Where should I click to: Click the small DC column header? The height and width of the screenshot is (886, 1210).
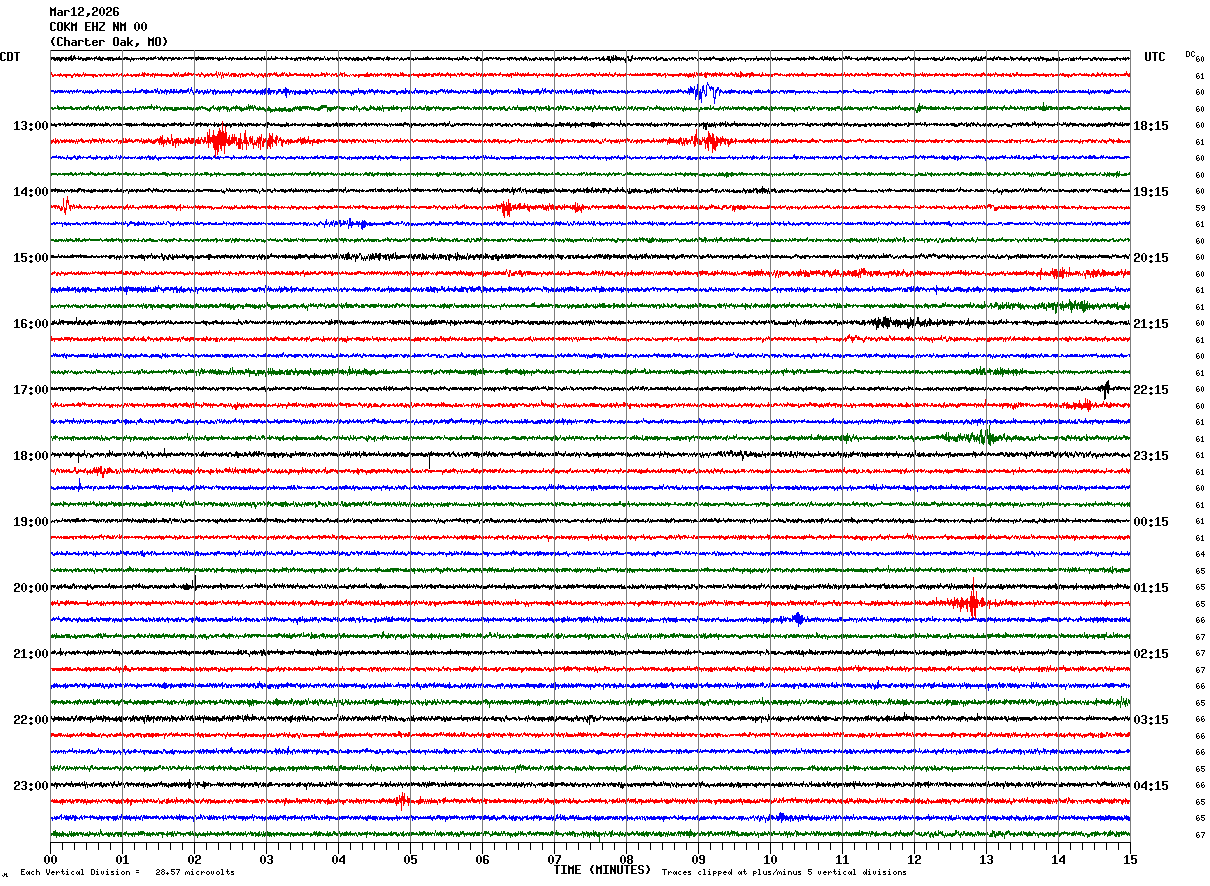1190,54
